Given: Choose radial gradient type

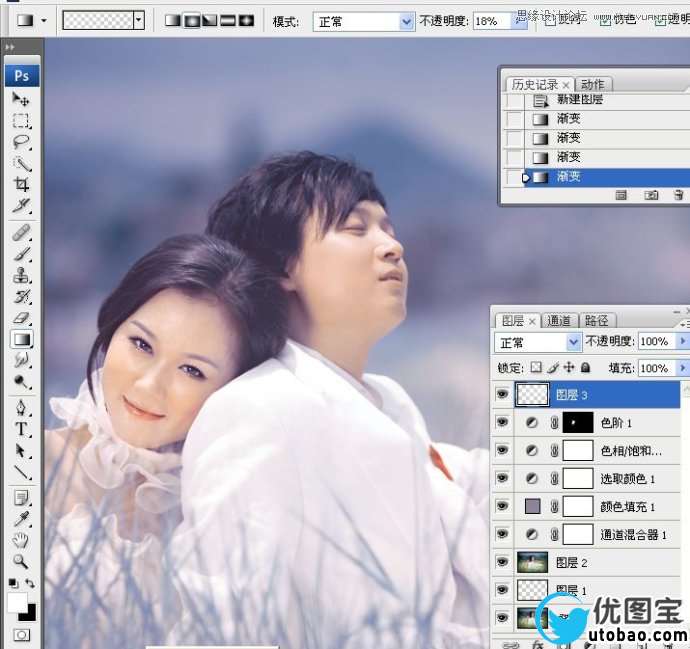Looking at the screenshot, I should 191,20.
